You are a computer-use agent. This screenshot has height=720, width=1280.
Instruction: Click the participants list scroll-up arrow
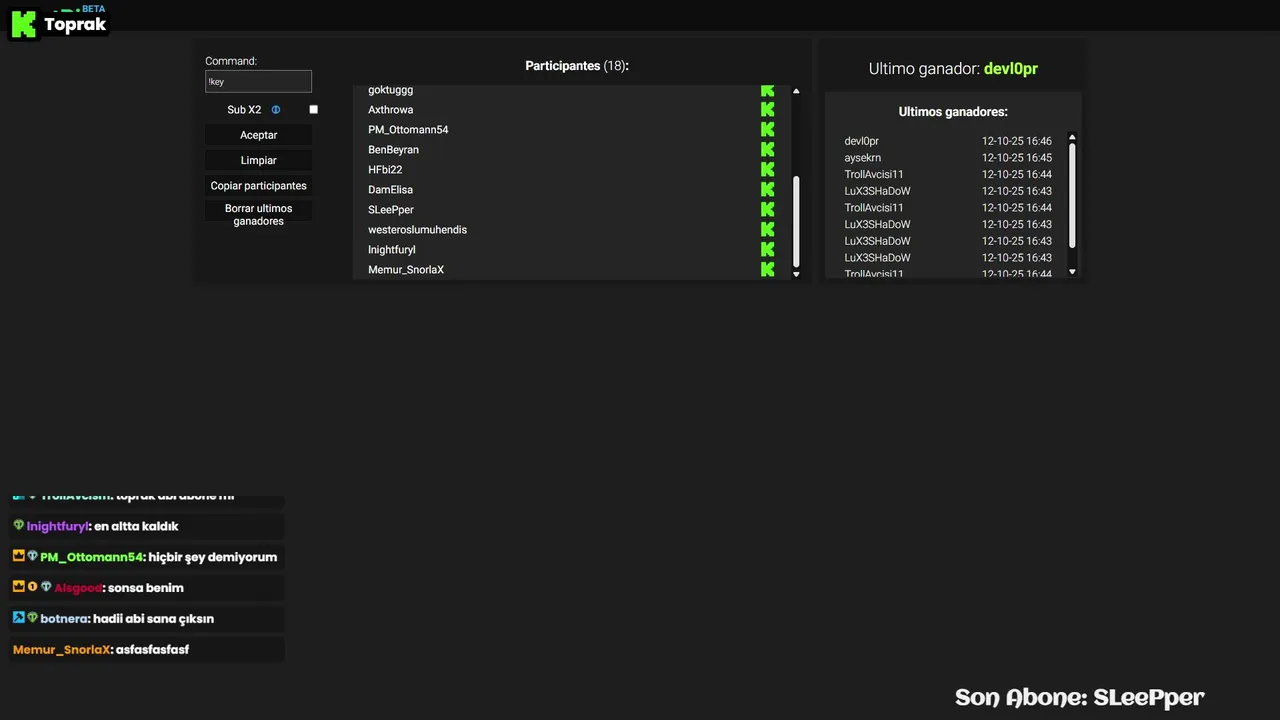(x=796, y=91)
